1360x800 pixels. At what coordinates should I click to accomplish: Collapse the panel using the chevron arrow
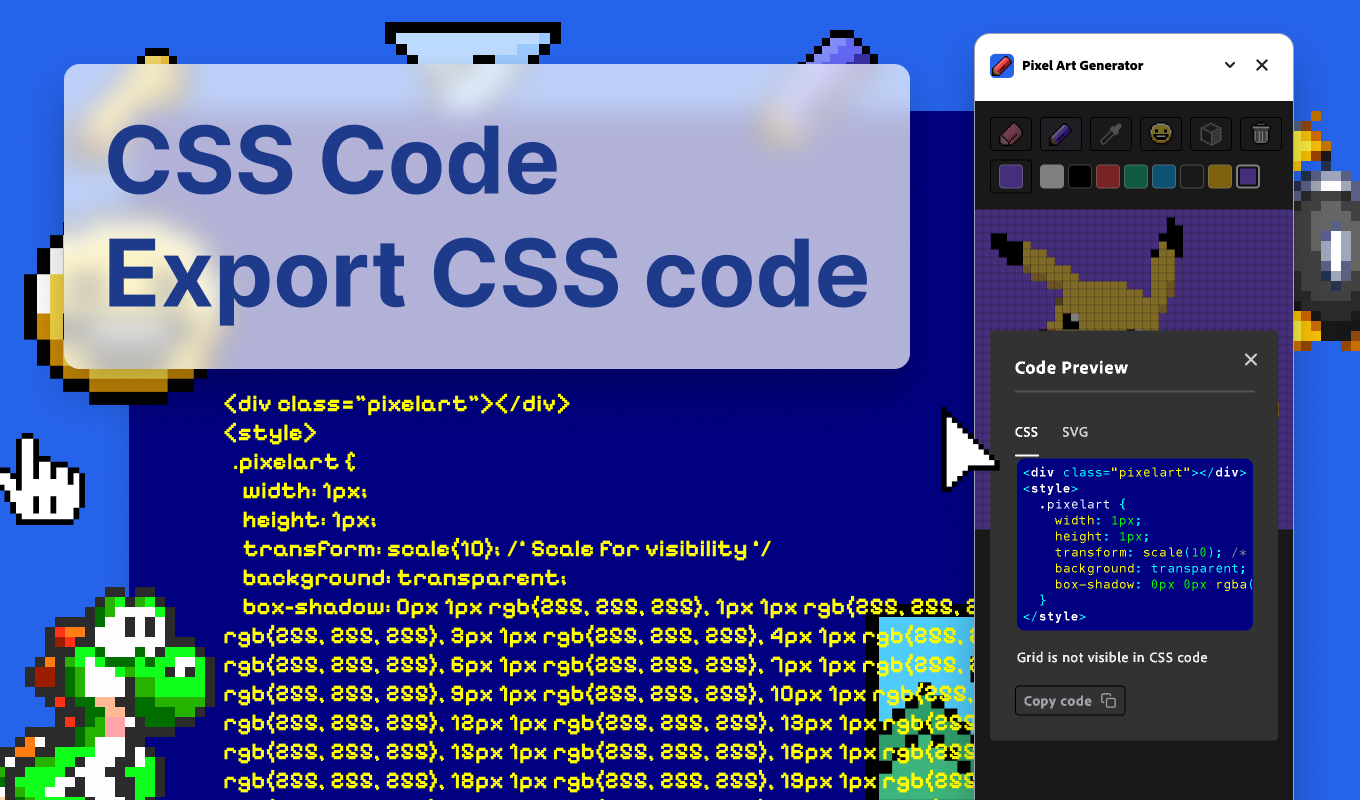(1230, 66)
